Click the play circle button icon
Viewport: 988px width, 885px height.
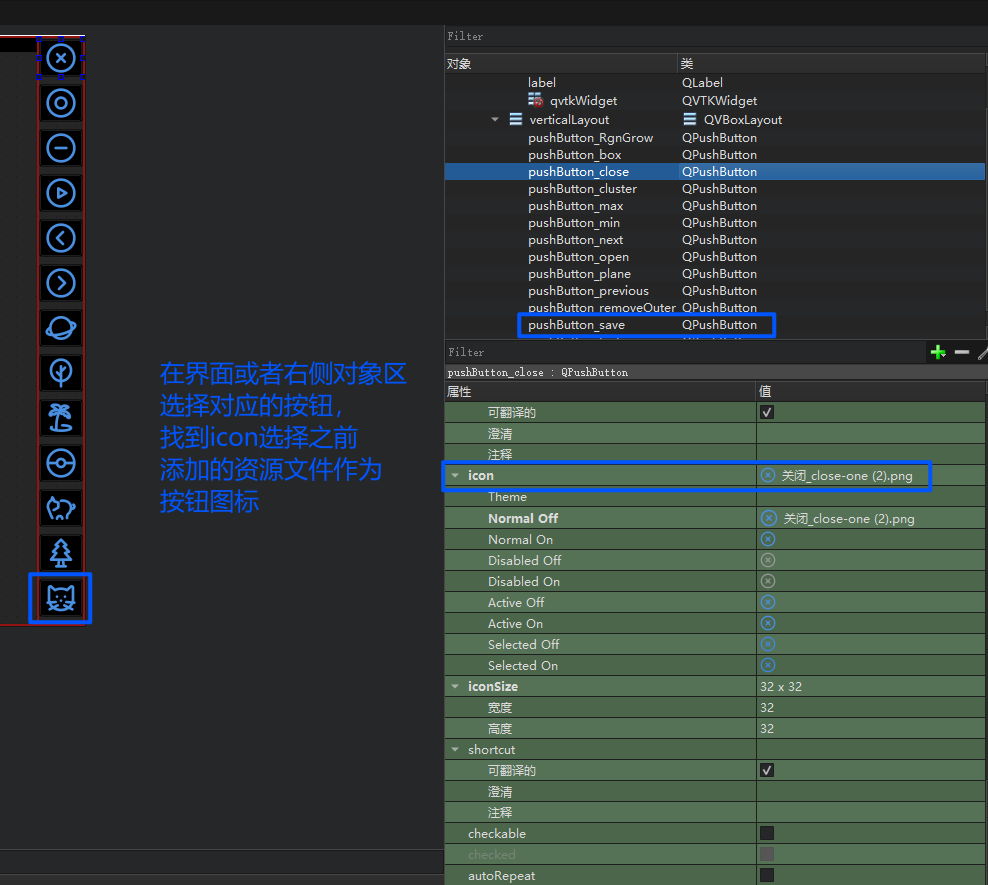point(60,193)
